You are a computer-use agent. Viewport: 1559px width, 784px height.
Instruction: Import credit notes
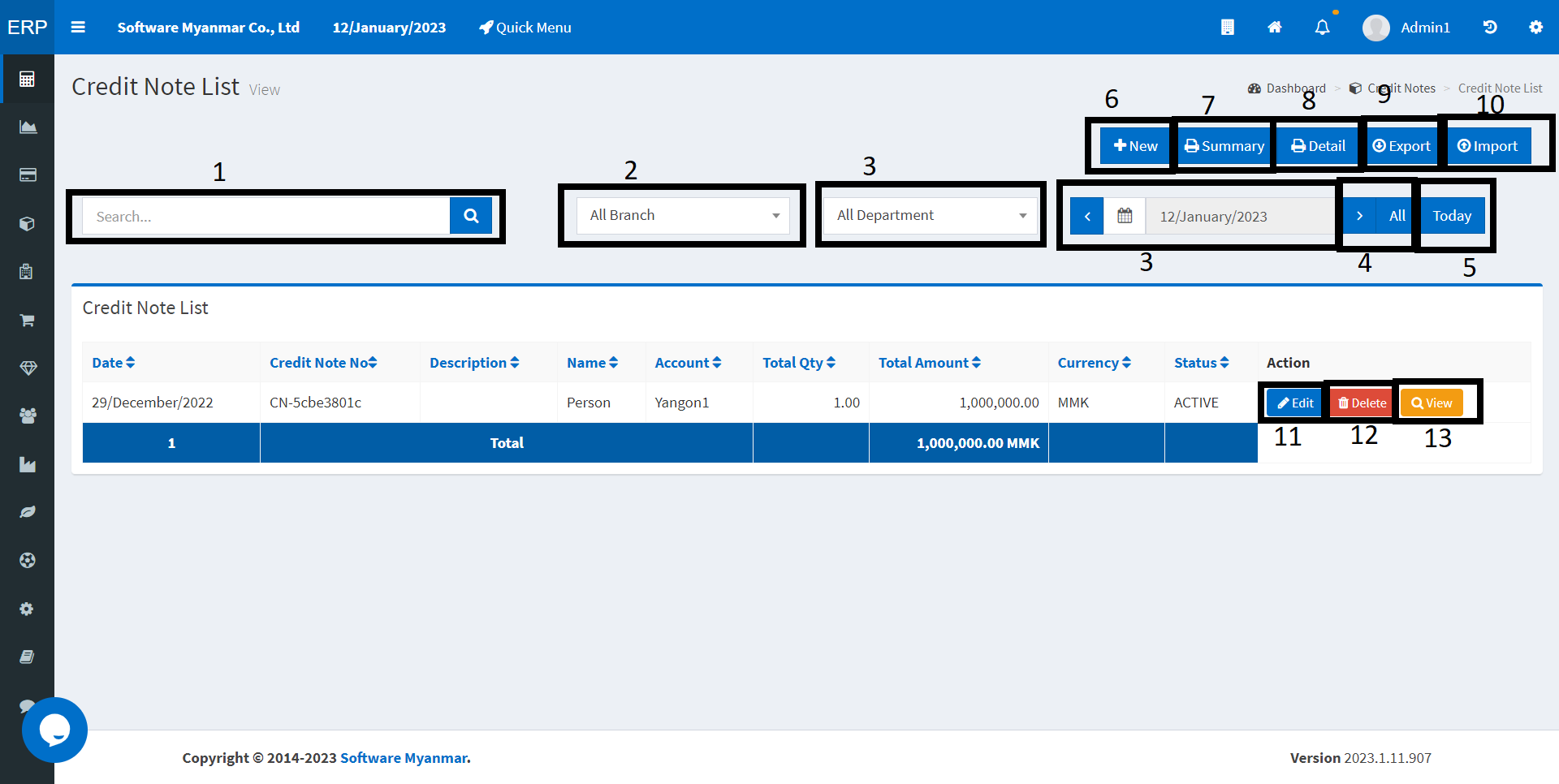click(x=1488, y=146)
